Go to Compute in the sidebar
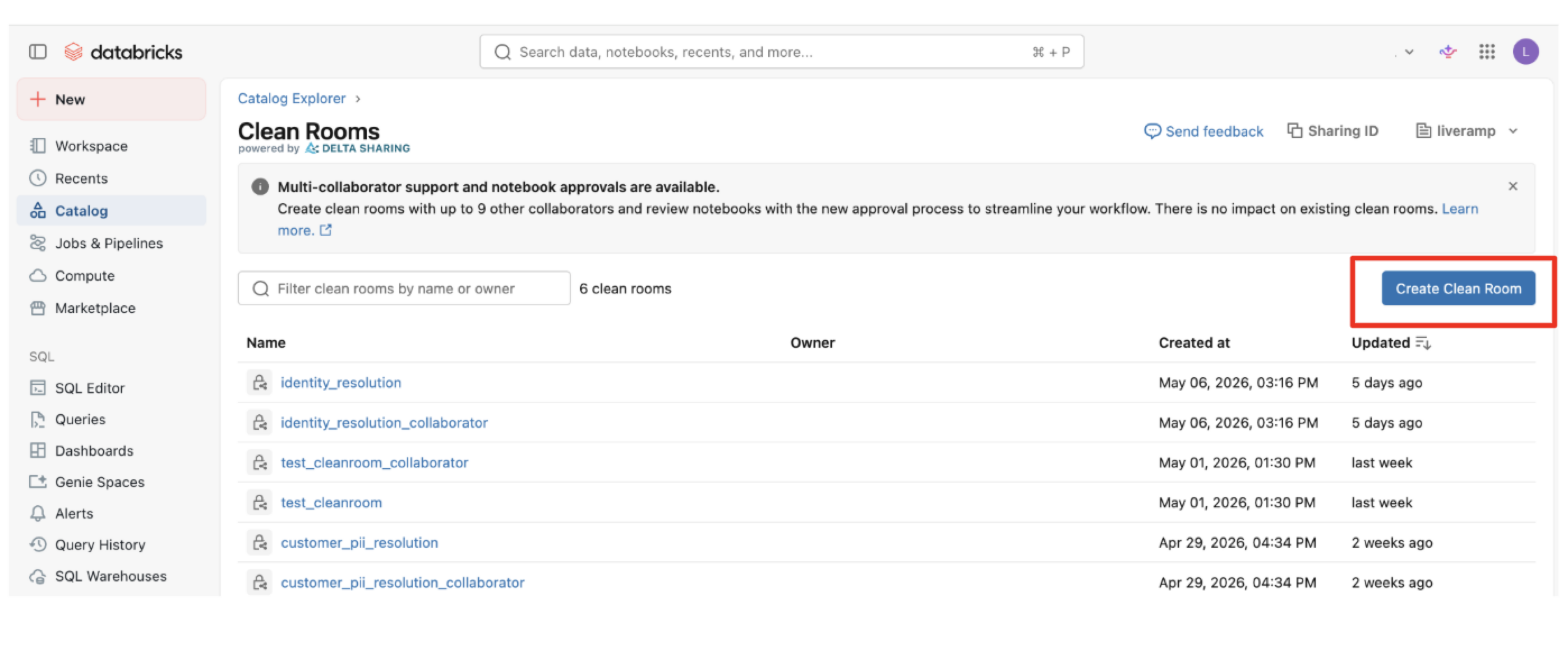 (112, 275)
